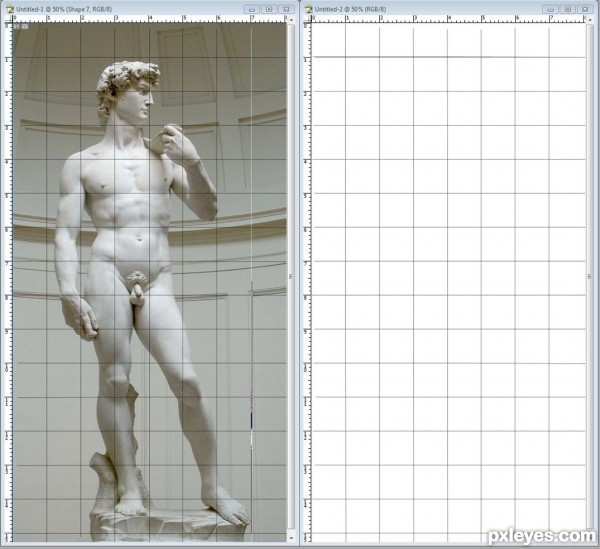Click the Untitled-1 @ 50% (Shape 7, RGB/8) title
The width and height of the screenshot is (600, 549).
tap(64, 9)
